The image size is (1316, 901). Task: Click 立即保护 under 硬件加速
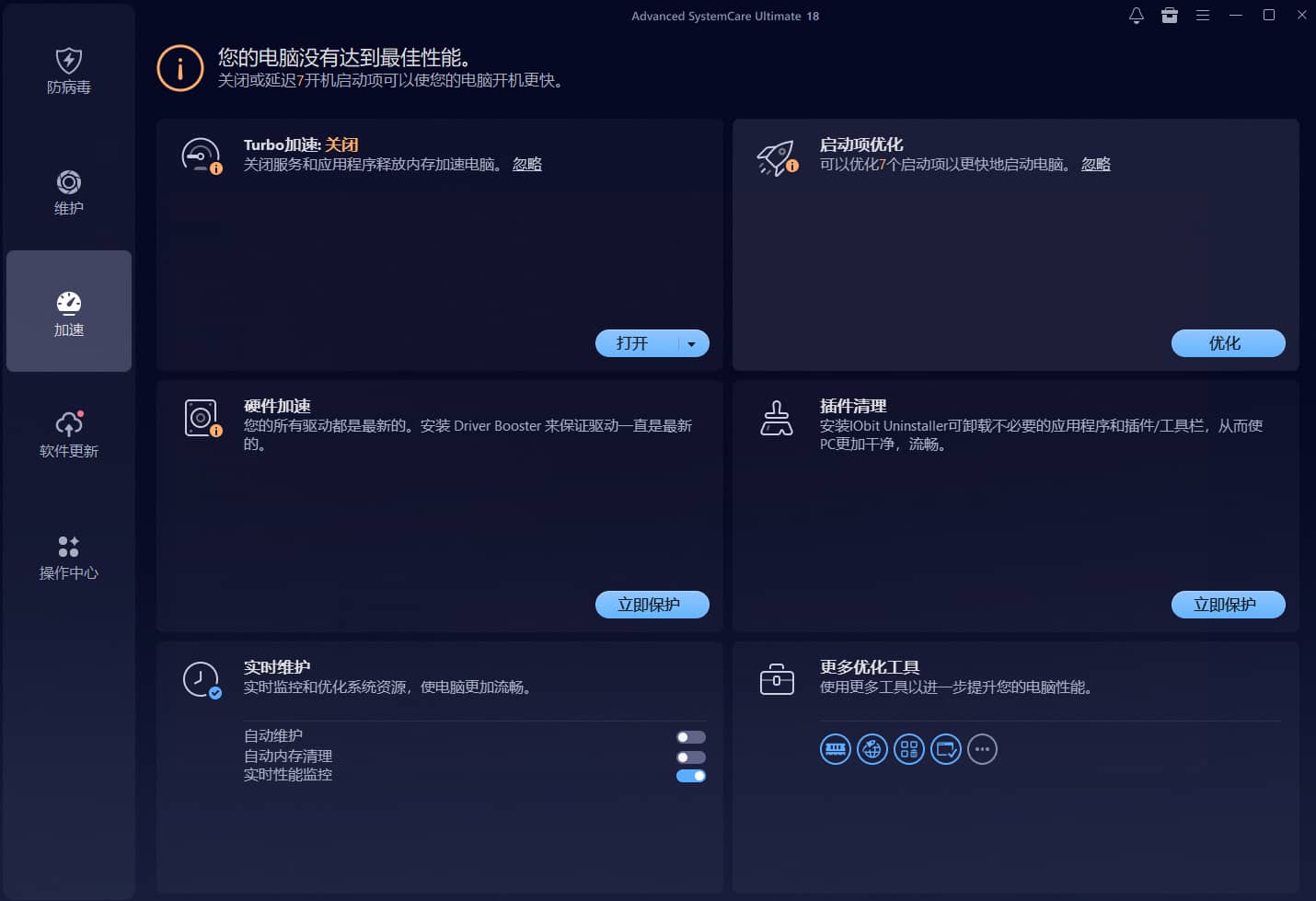(x=652, y=605)
